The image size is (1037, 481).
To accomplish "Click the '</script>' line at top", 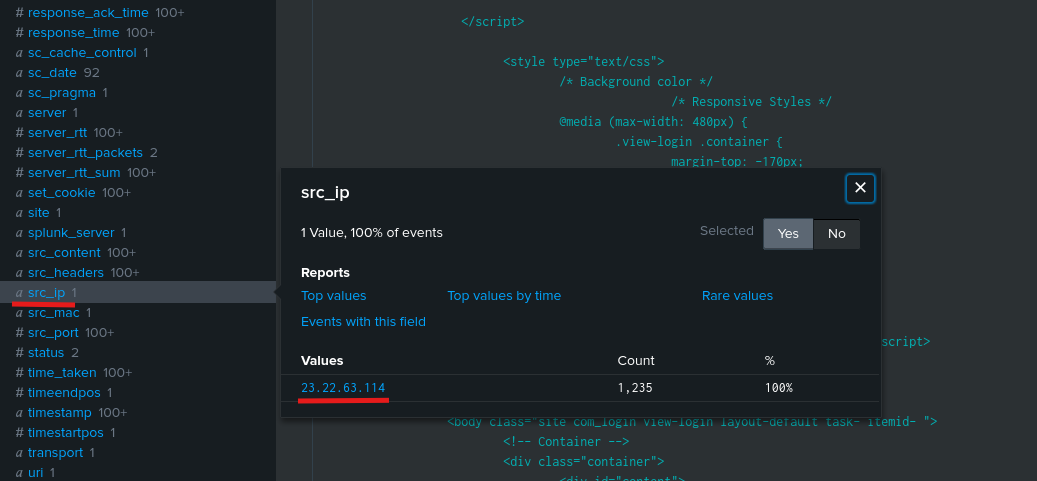I will 492,21.
